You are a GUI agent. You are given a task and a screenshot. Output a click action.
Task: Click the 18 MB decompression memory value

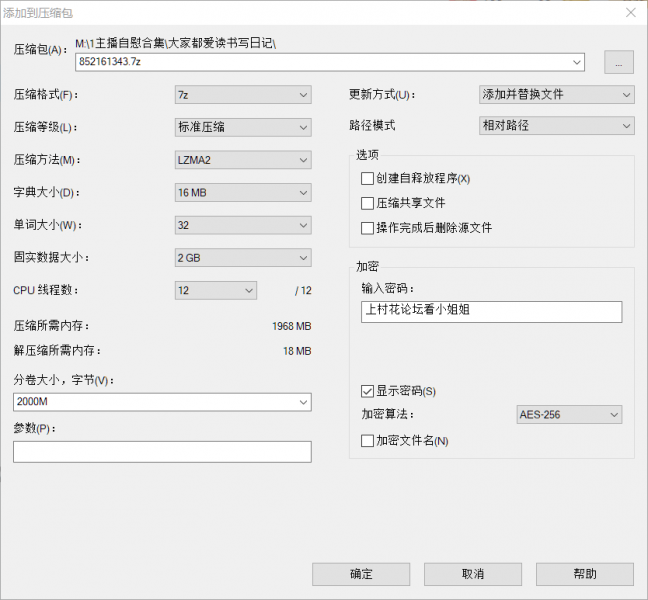[x=297, y=351]
